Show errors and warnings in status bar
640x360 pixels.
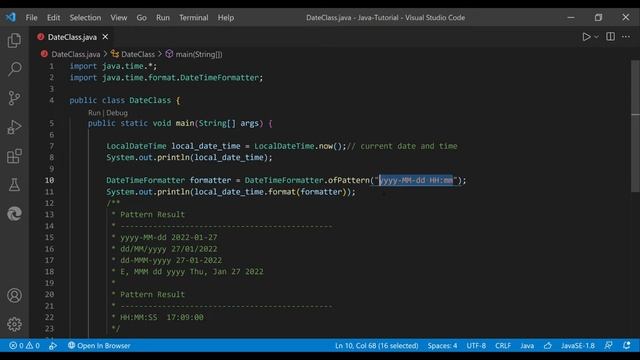(24, 345)
